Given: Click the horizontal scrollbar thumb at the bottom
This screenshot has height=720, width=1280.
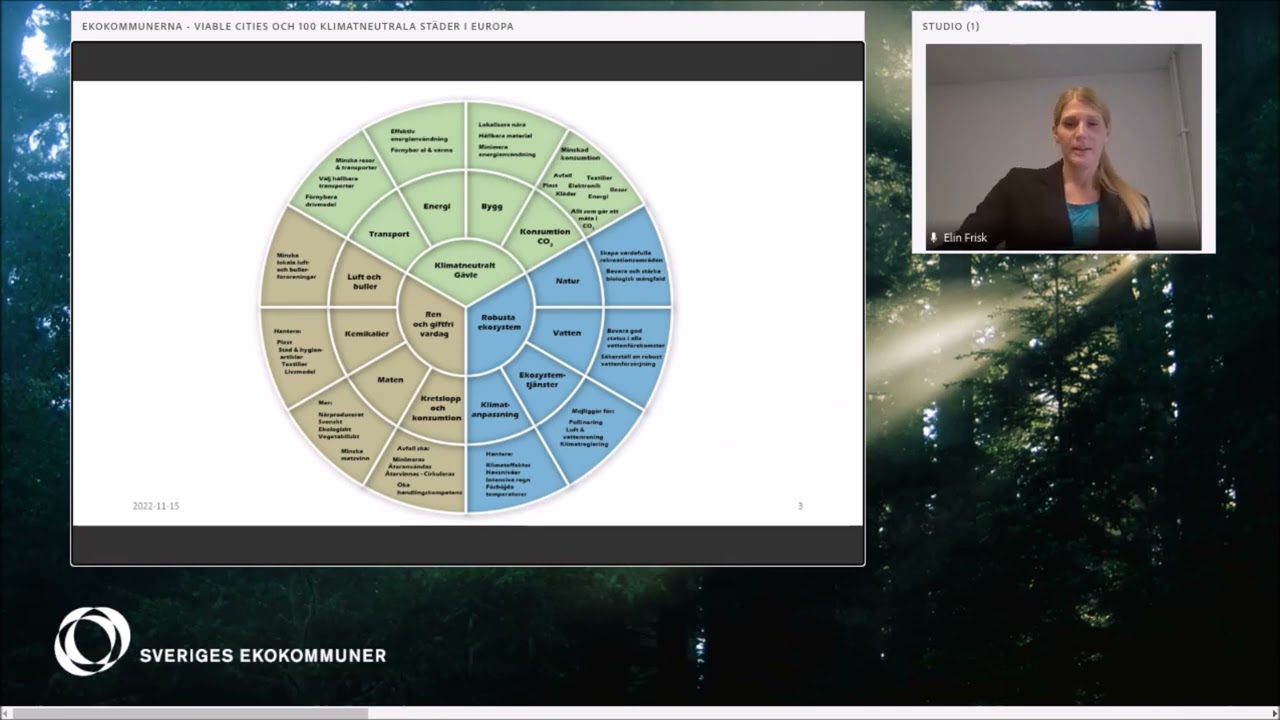Looking at the screenshot, I should tap(190, 713).
